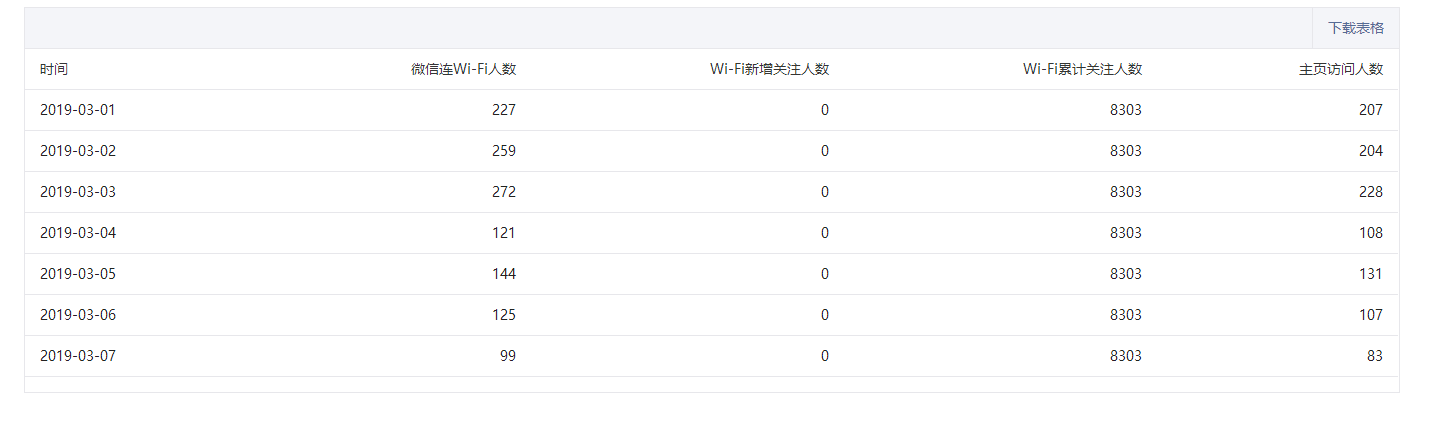This screenshot has width=1441, height=439.
Task: Click the 主页访问人数 column header
Action: click(1341, 69)
